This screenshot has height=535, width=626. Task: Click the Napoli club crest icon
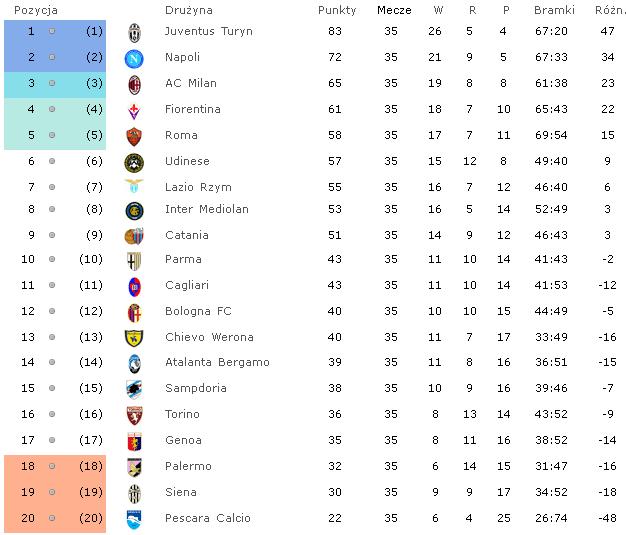point(134,58)
